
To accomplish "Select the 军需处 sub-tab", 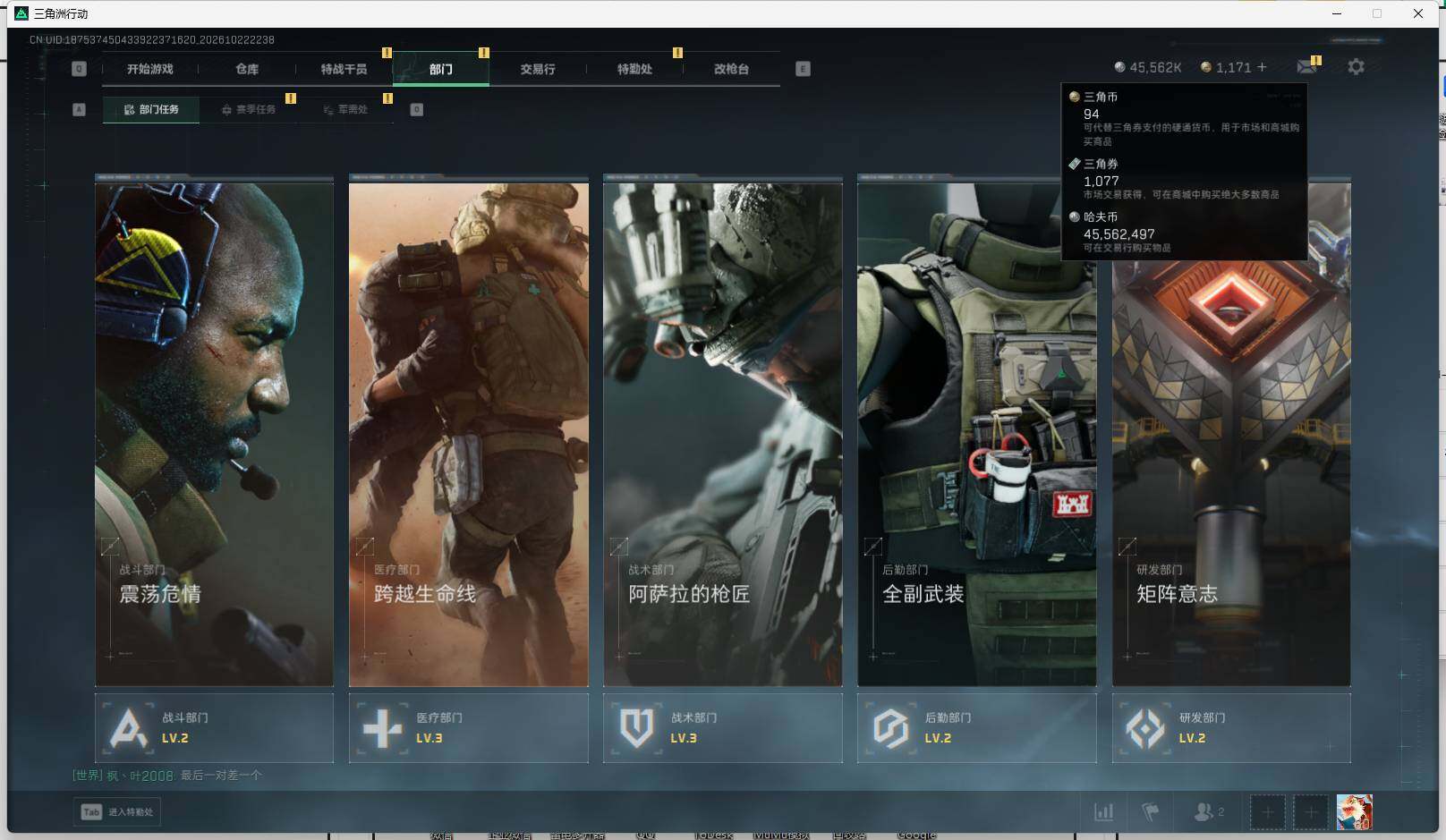I will pos(345,109).
